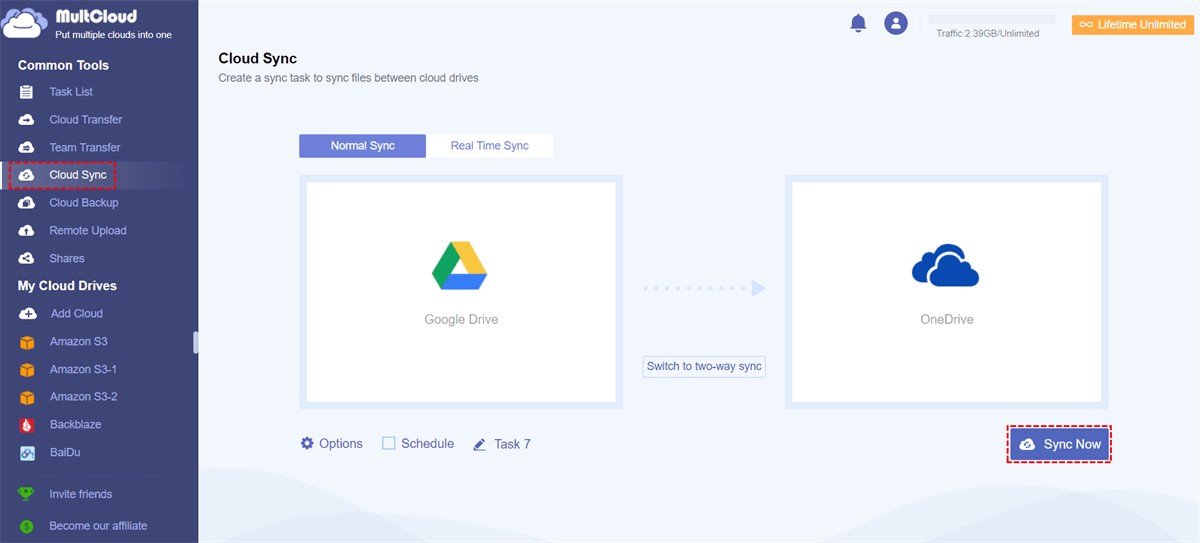The width and height of the screenshot is (1200, 543).
Task: Open Amazon S3 drive in sidebar
Action: tap(78, 342)
